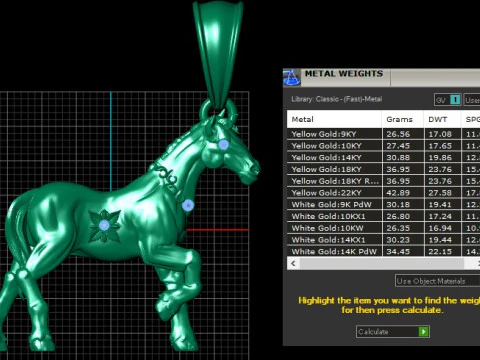Click the Library: Classic - (Fast)-Metal label

(x=337, y=99)
